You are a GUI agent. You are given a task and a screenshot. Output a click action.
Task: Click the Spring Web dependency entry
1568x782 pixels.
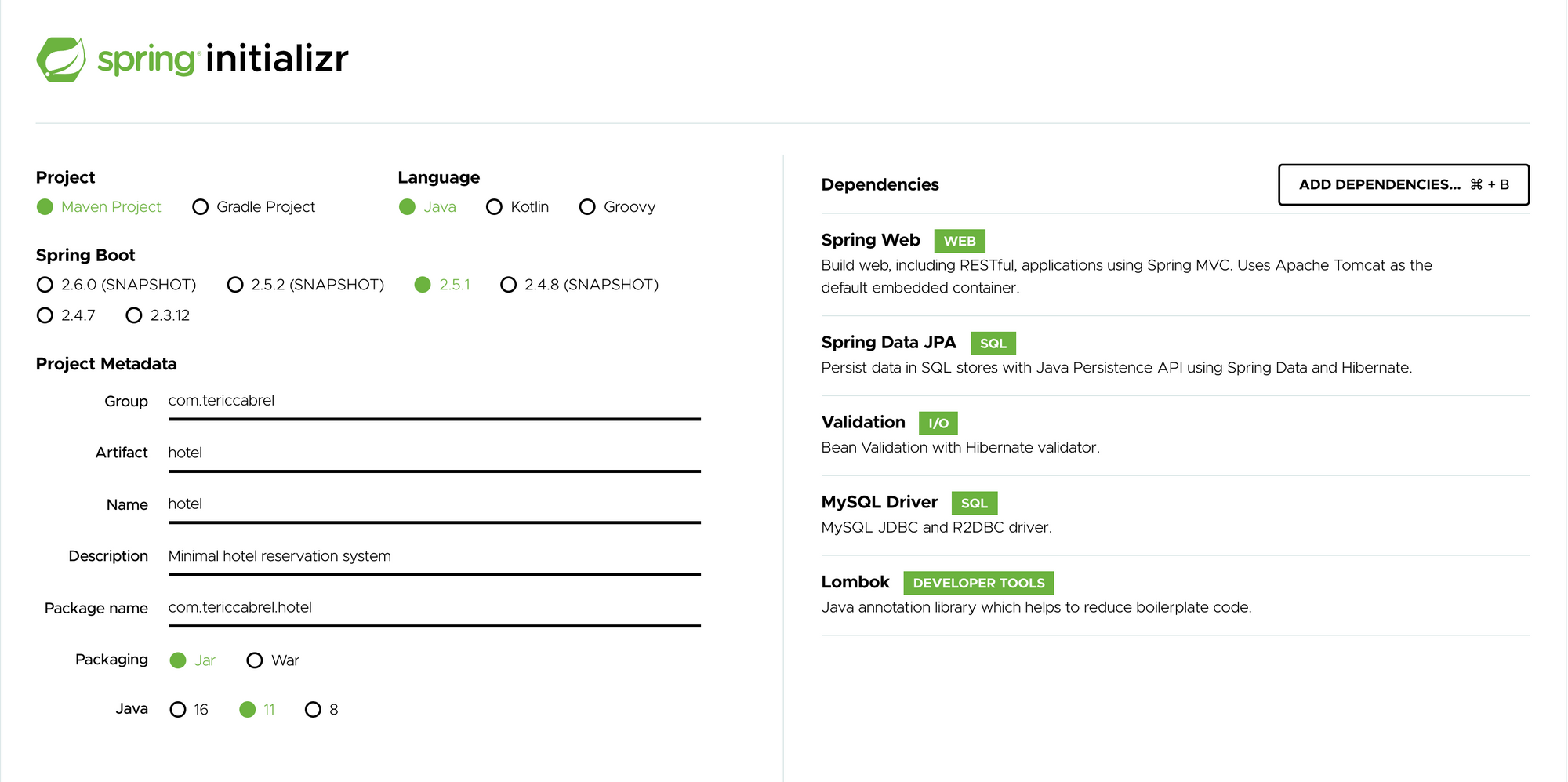point(870,239)
